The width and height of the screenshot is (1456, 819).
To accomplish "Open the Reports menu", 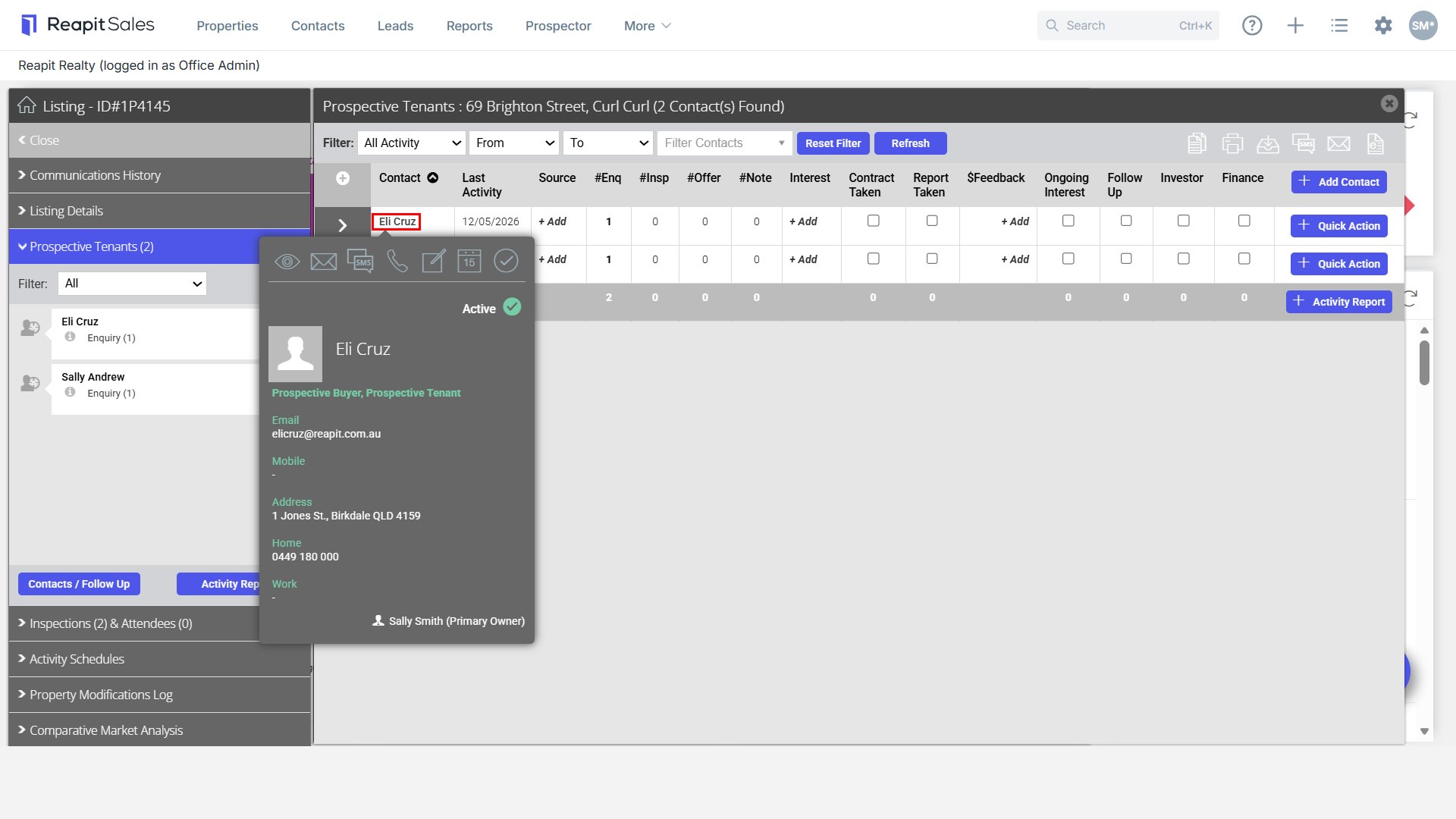I will (x=469, y=26).
